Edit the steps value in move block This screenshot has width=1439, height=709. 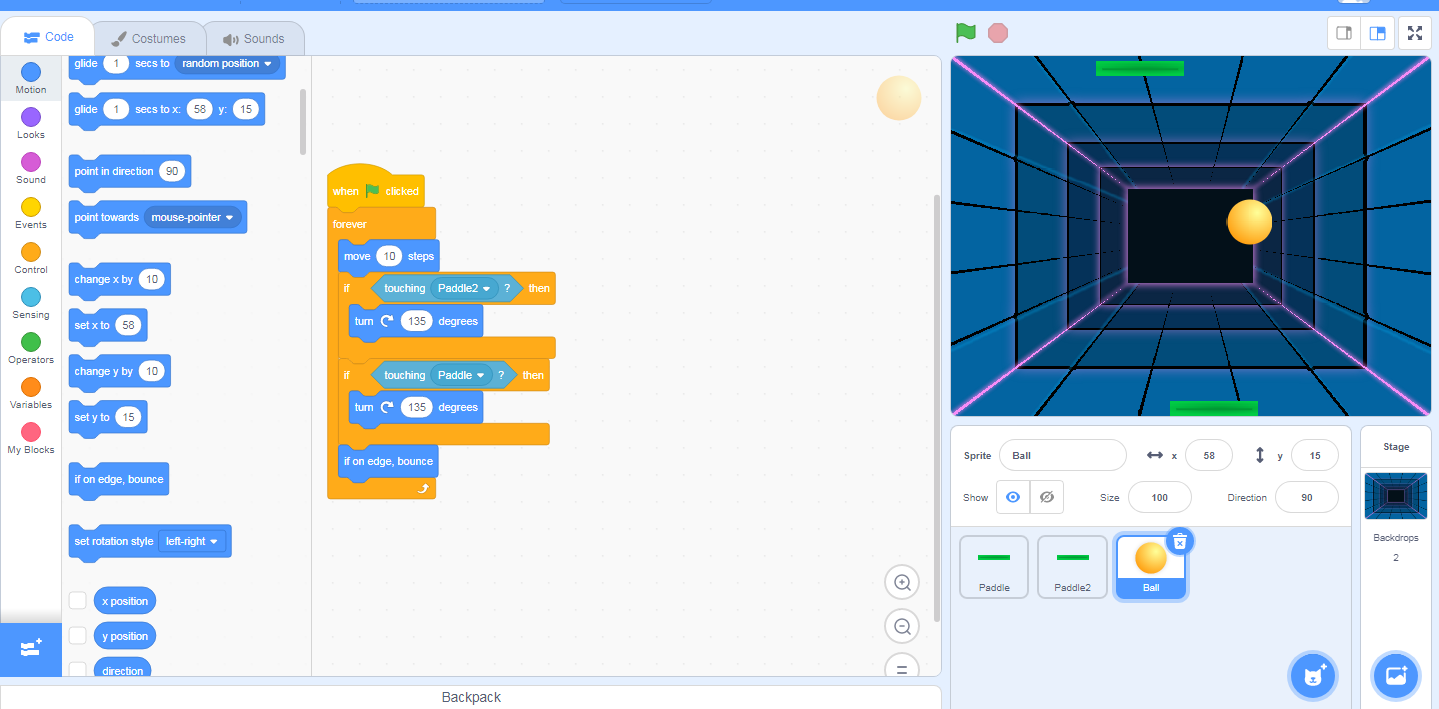(x=388, y=256)
